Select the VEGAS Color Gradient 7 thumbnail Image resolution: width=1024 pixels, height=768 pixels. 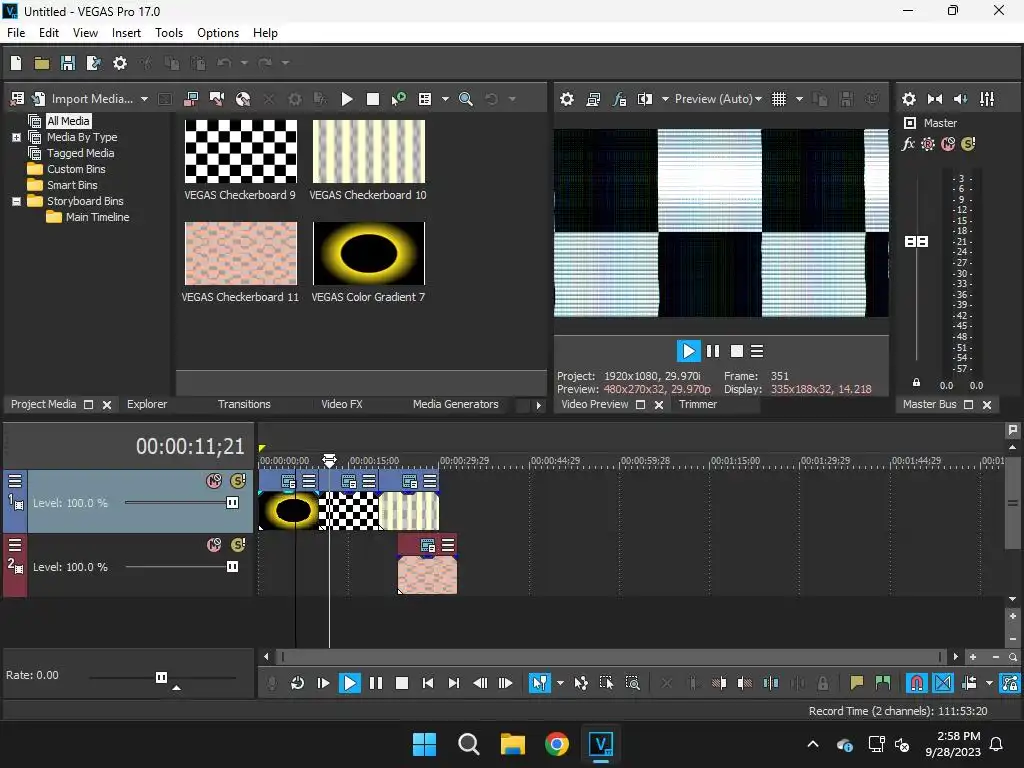point(368,253)
